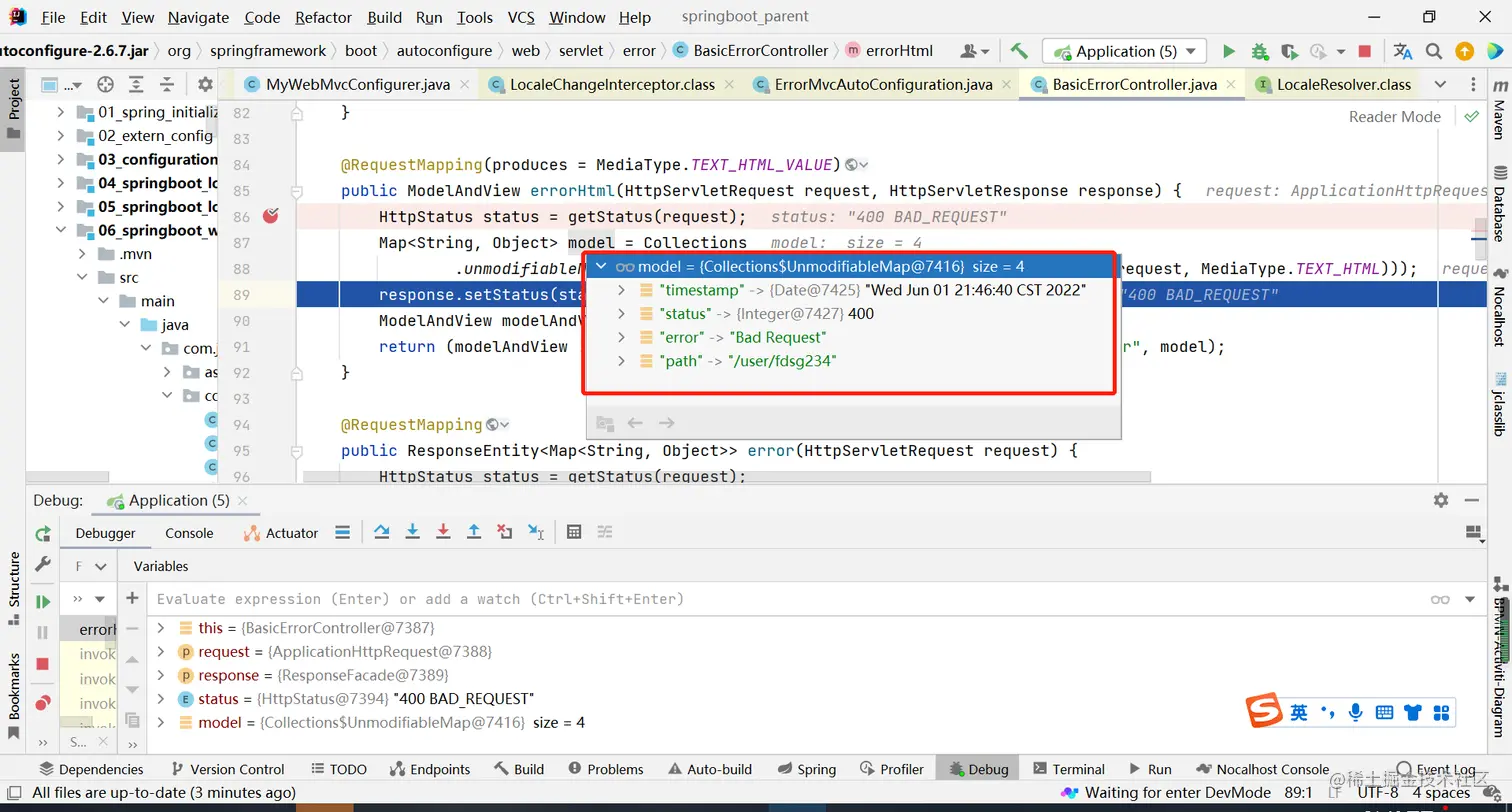Click the green Debug bug icon
Image resolution: width=1512 pixels, height=812 pixels.
coord(1259,51)
